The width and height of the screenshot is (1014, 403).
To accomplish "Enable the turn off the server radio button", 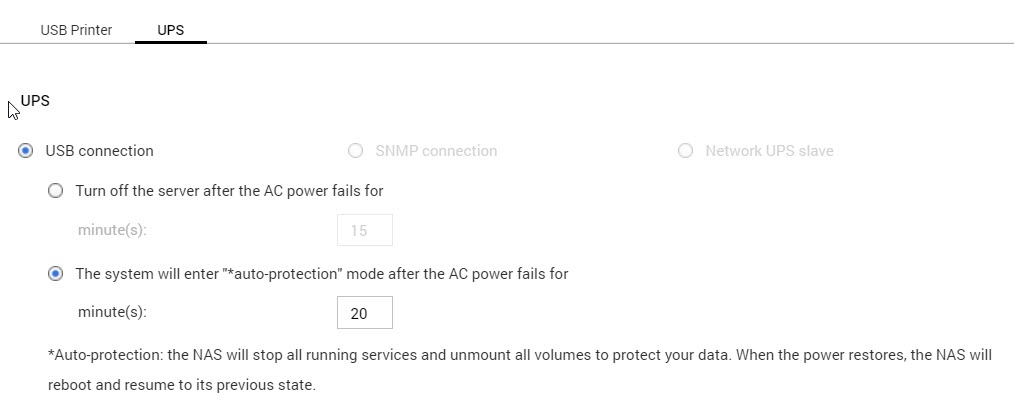I will tap(56, 190).
